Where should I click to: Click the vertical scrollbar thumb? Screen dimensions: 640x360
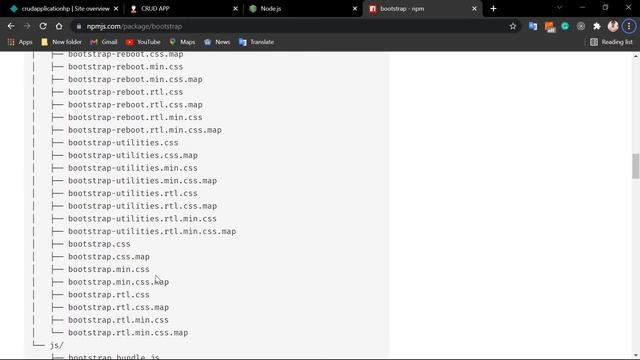636,166
